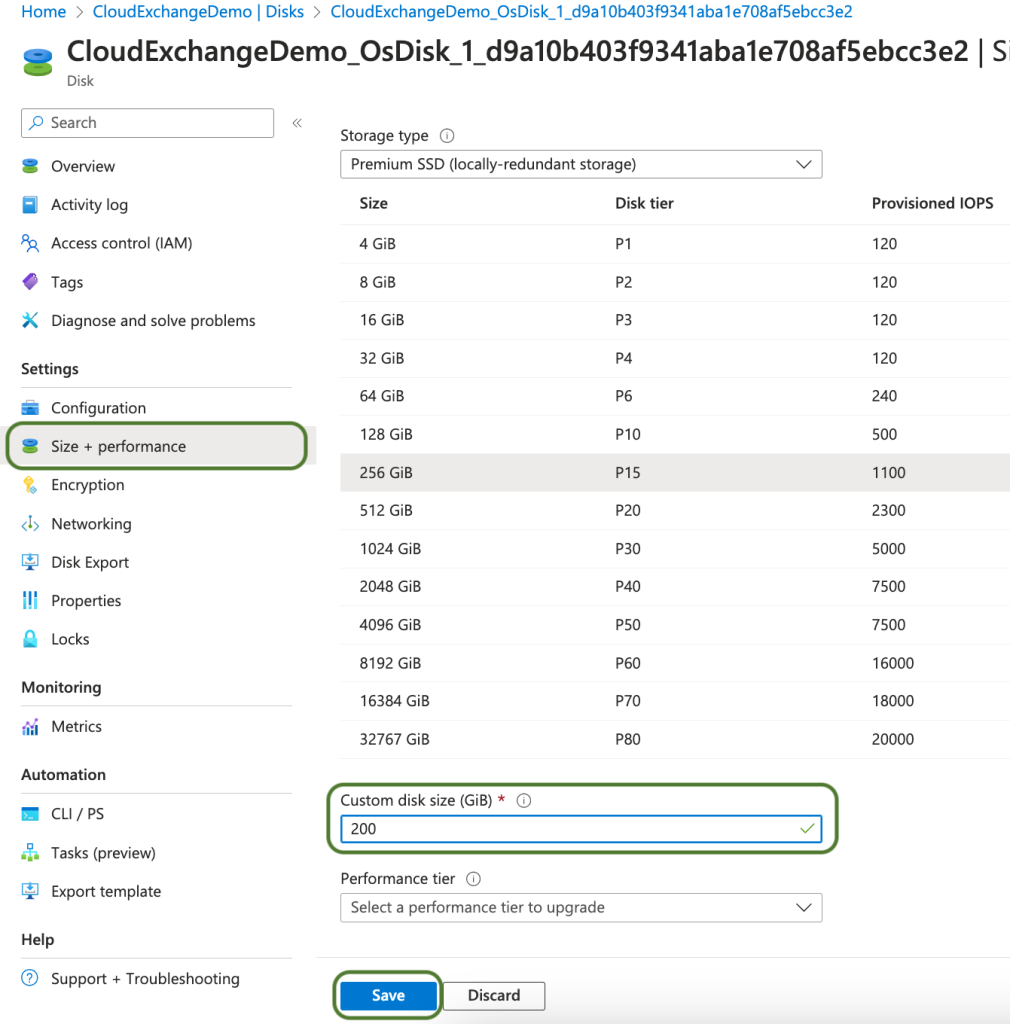Click the Configuration toolbox icon
The image size is (1010, 1024).
click(x=30, y=408)
